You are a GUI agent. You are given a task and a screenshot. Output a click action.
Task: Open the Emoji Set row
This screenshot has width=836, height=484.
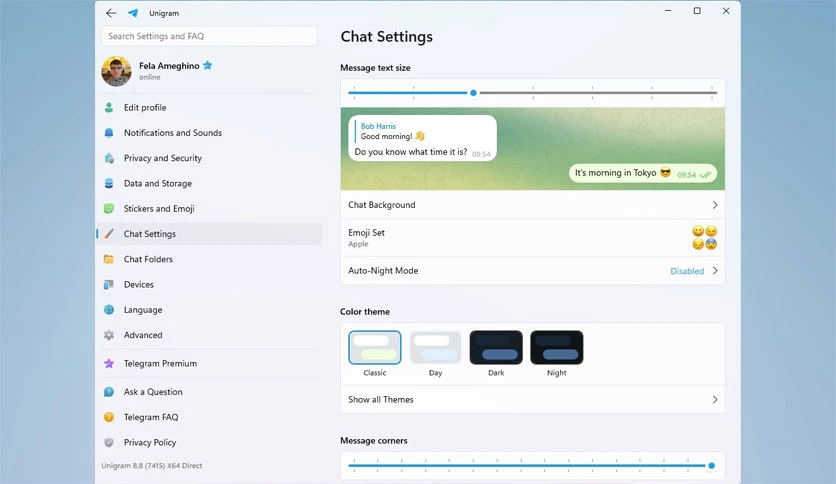(x=533, y=238)
